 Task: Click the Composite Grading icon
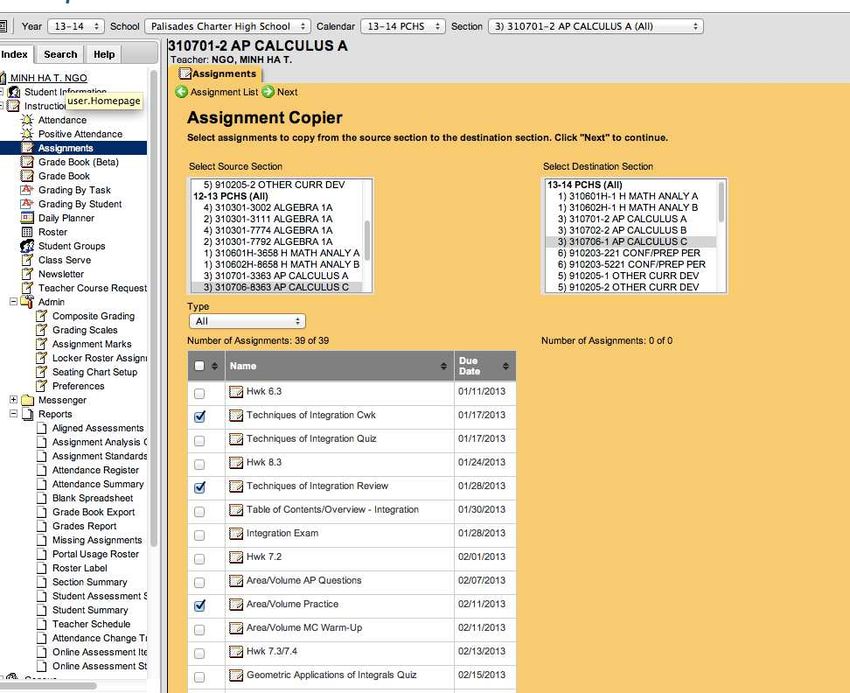pos(41,316)
